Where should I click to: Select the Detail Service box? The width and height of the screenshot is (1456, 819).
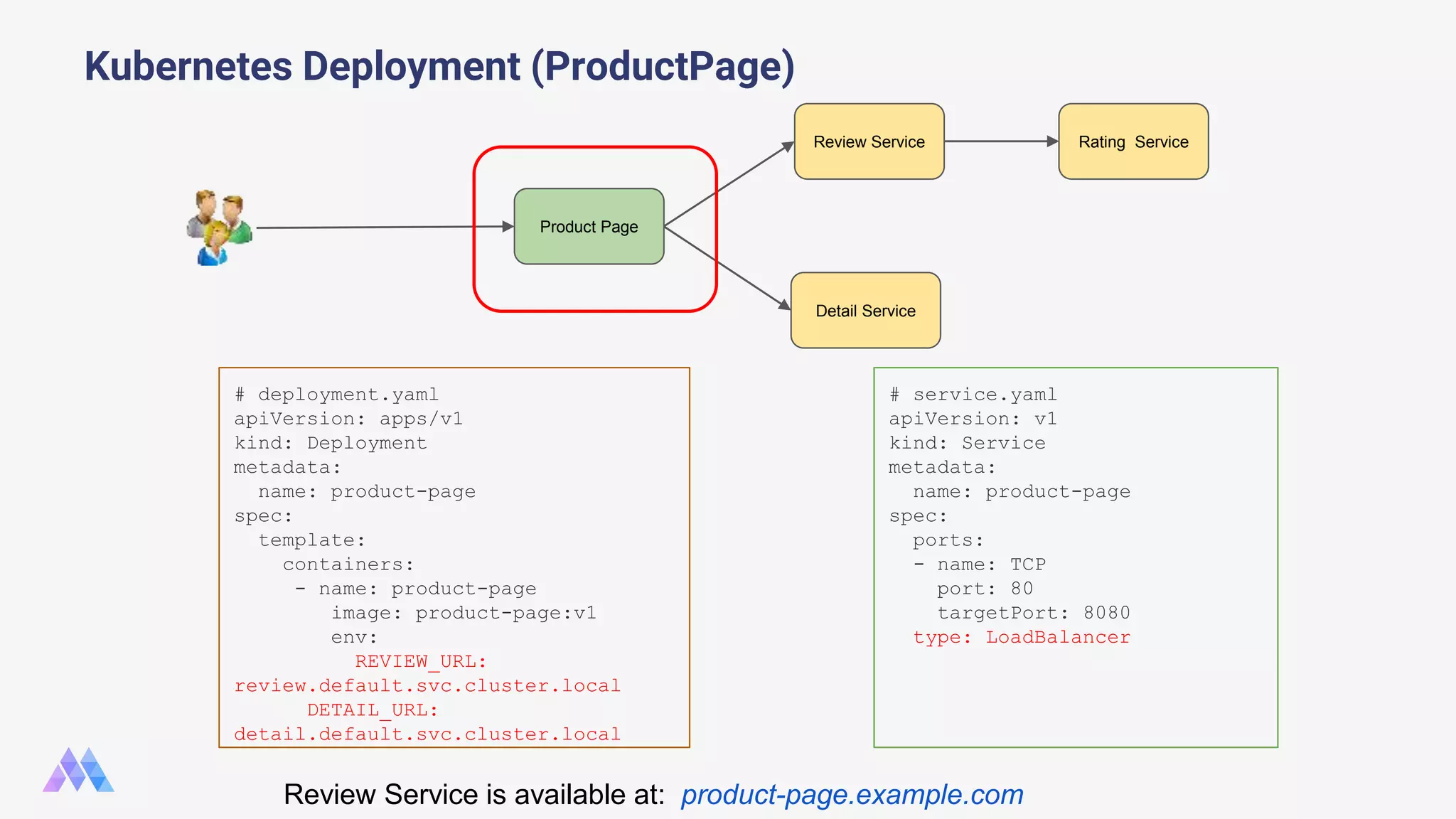[865, 311]
